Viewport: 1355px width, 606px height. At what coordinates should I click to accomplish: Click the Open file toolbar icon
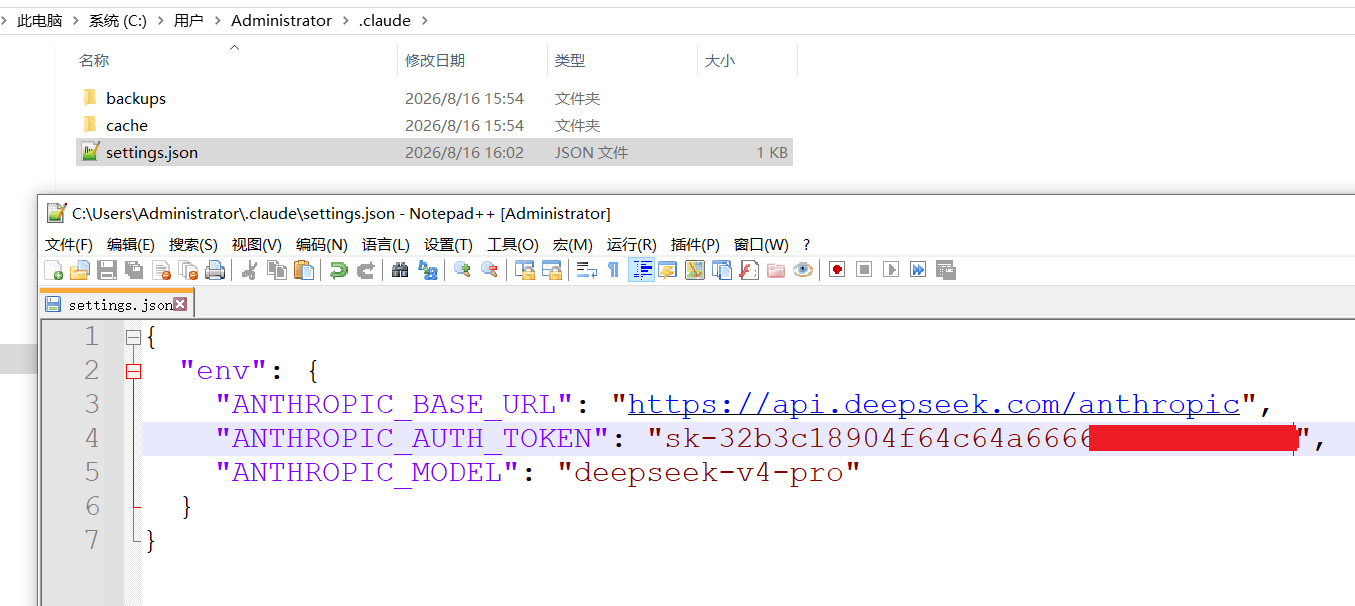[80, 270]
